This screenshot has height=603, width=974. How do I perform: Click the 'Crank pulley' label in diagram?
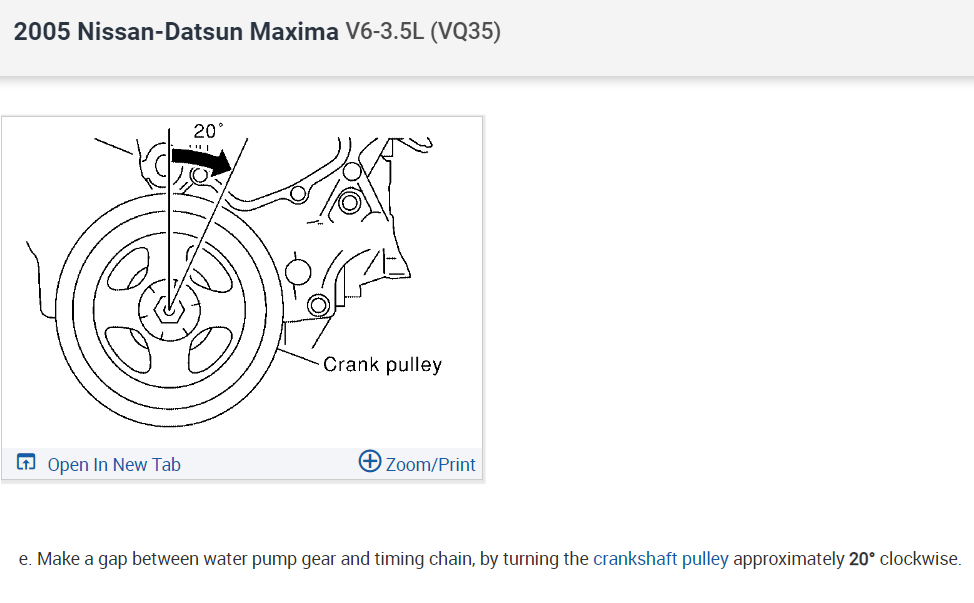click(382, 364)
